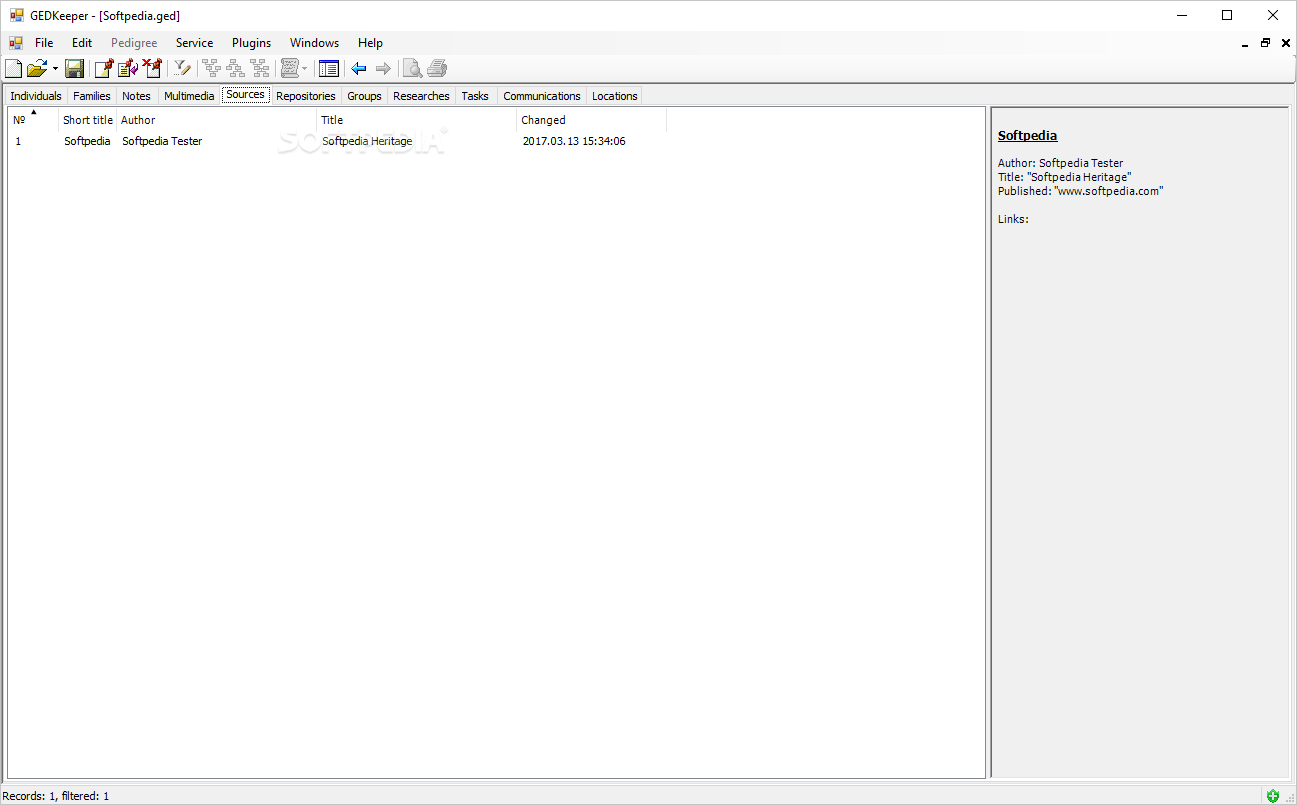Switch to the Families tab

pyautogui.click(x=92, y=96)
